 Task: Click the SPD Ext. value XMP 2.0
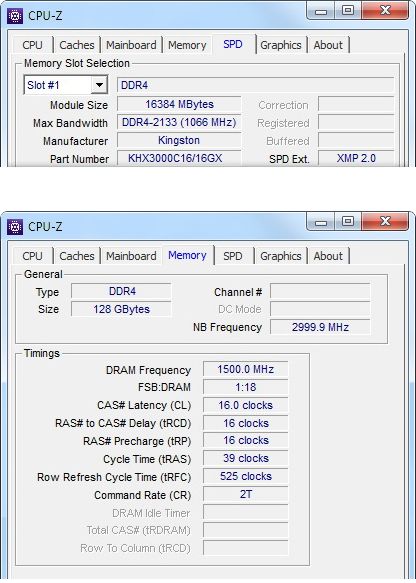point(356,158)
